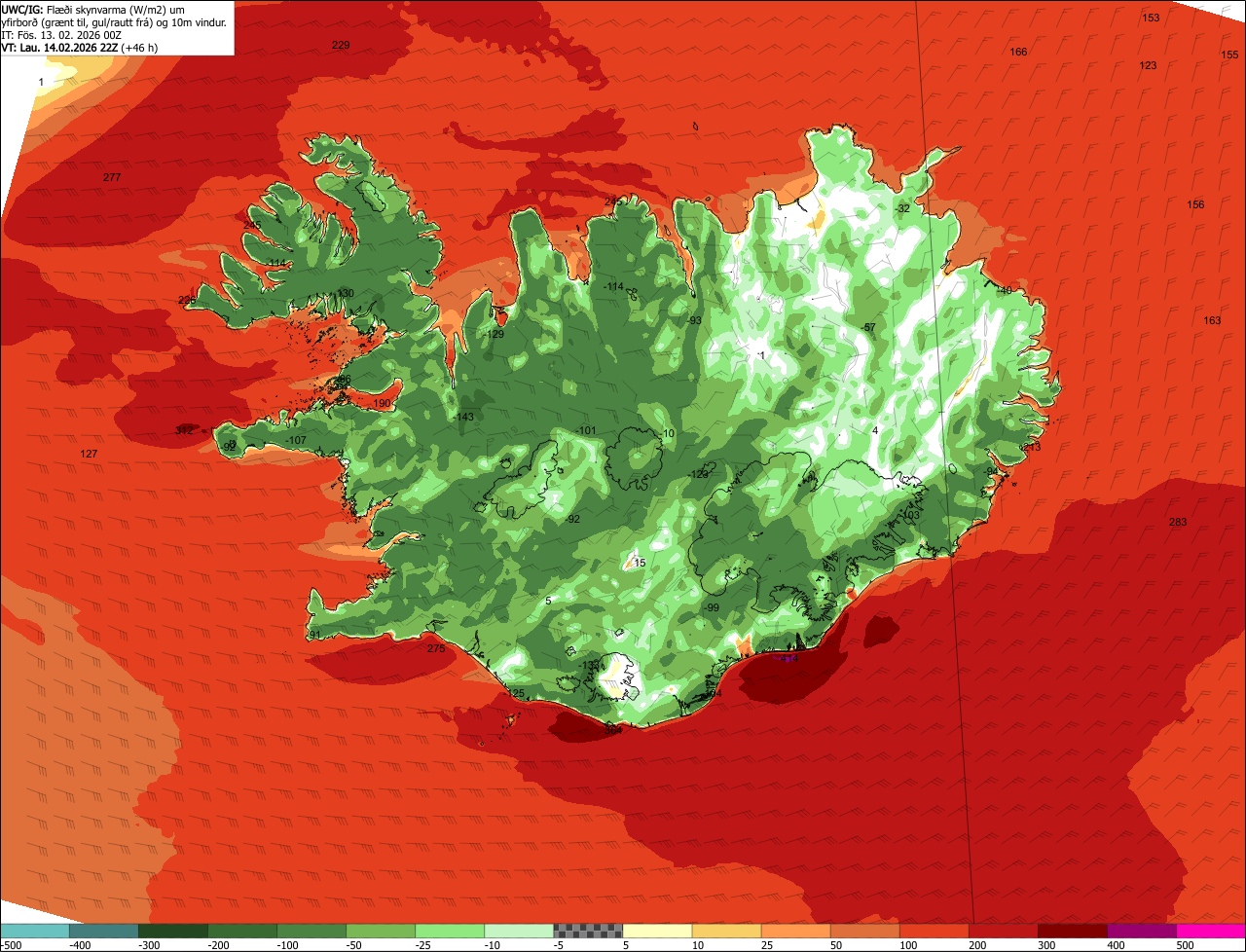Select the ocean value 163 on the east
This screenshot has width=1246, height=952.
[x=1212, y=320]
